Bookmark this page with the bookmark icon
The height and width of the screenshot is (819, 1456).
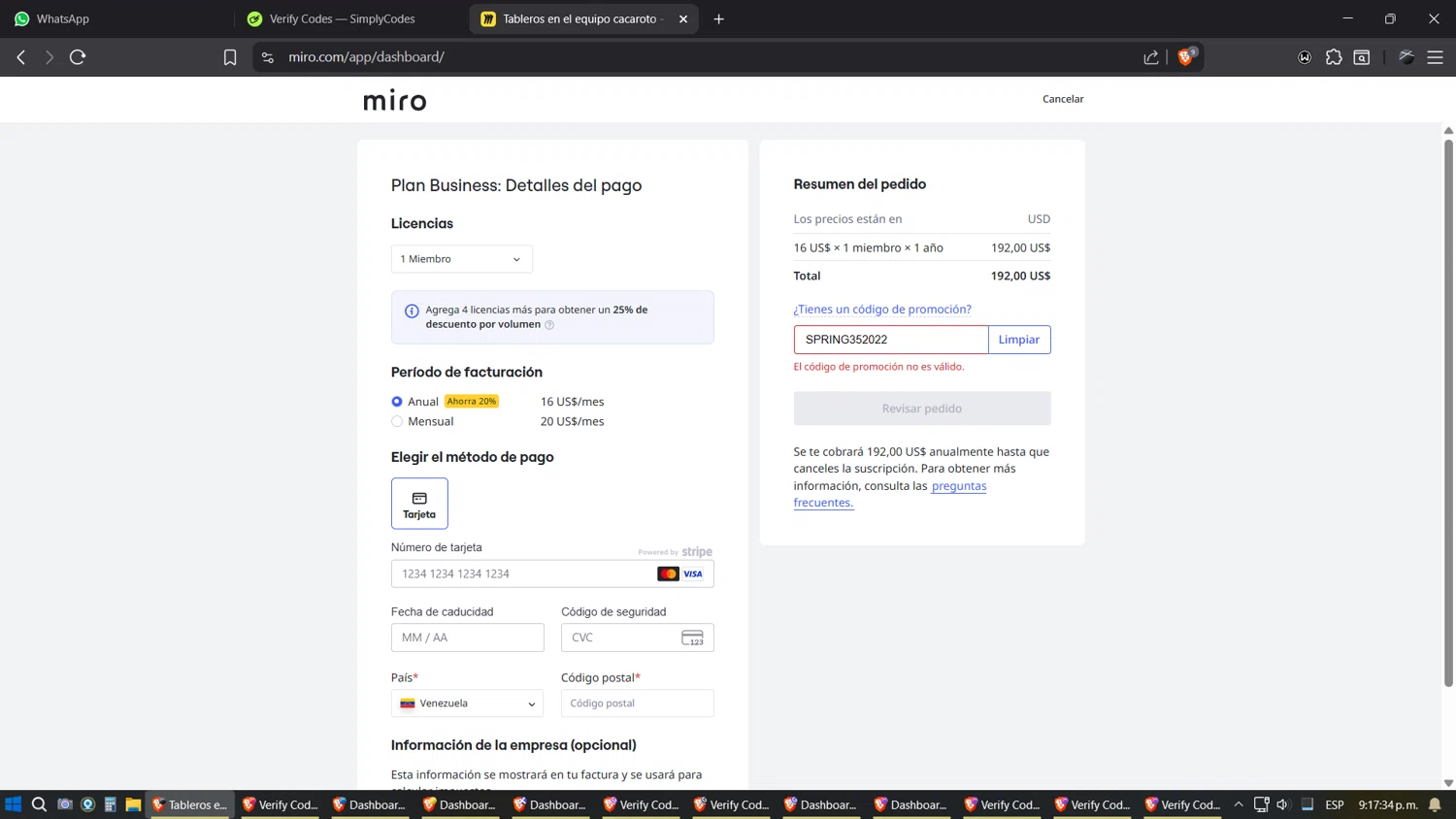(230, 57)
